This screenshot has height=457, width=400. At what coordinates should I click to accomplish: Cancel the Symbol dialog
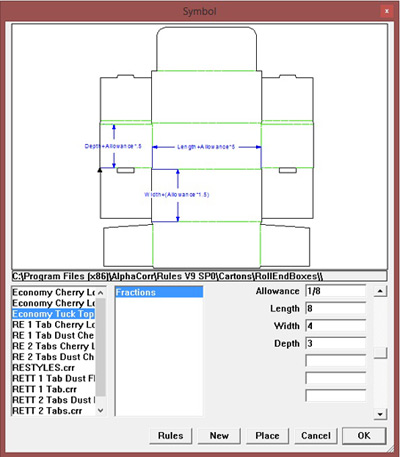(x=316, y=436)
